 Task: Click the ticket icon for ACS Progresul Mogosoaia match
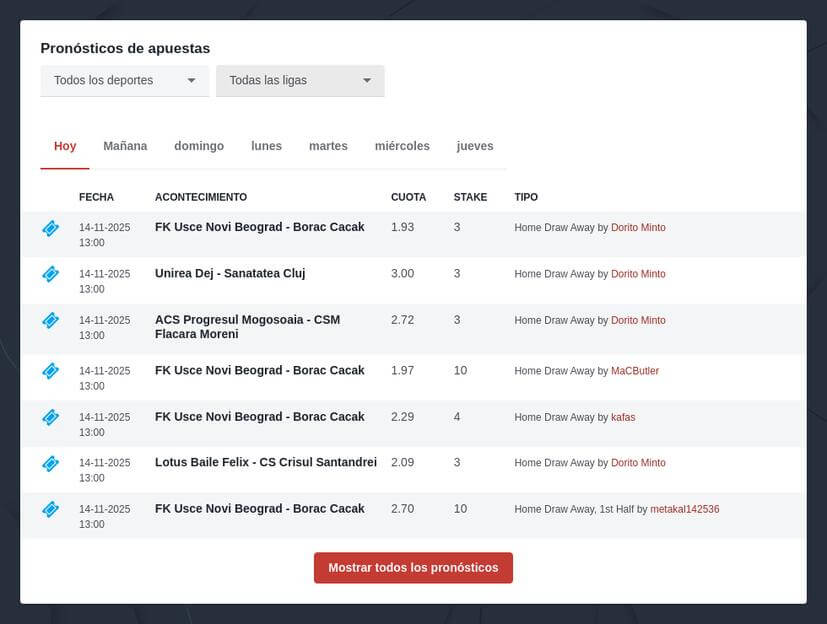coord(50,320)
